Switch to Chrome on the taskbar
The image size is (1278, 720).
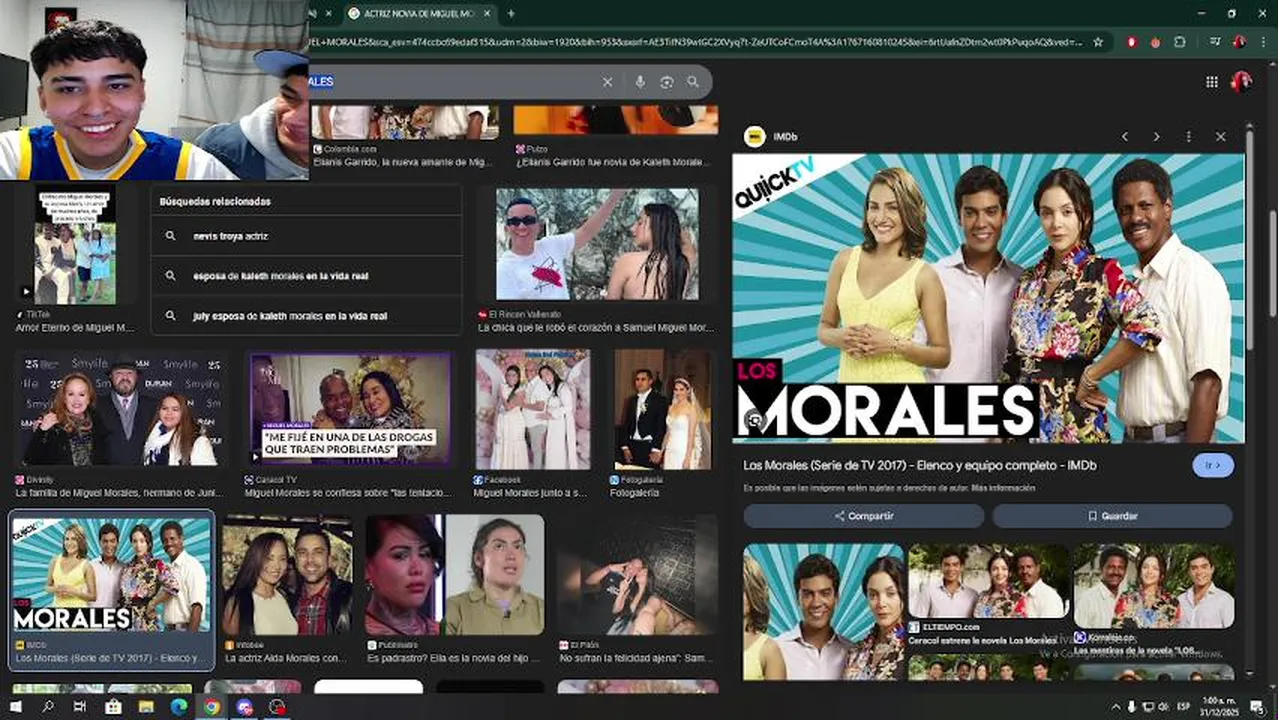coord(212,707)
